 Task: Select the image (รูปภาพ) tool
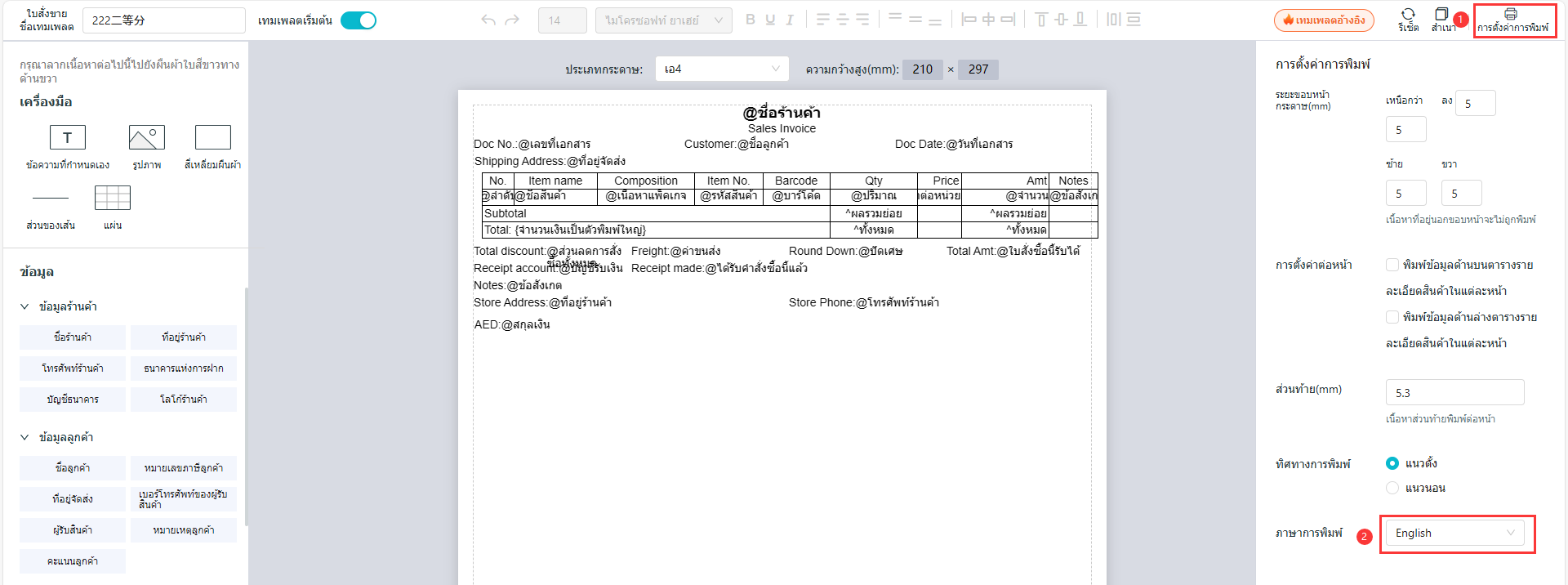tap(147, 137)
